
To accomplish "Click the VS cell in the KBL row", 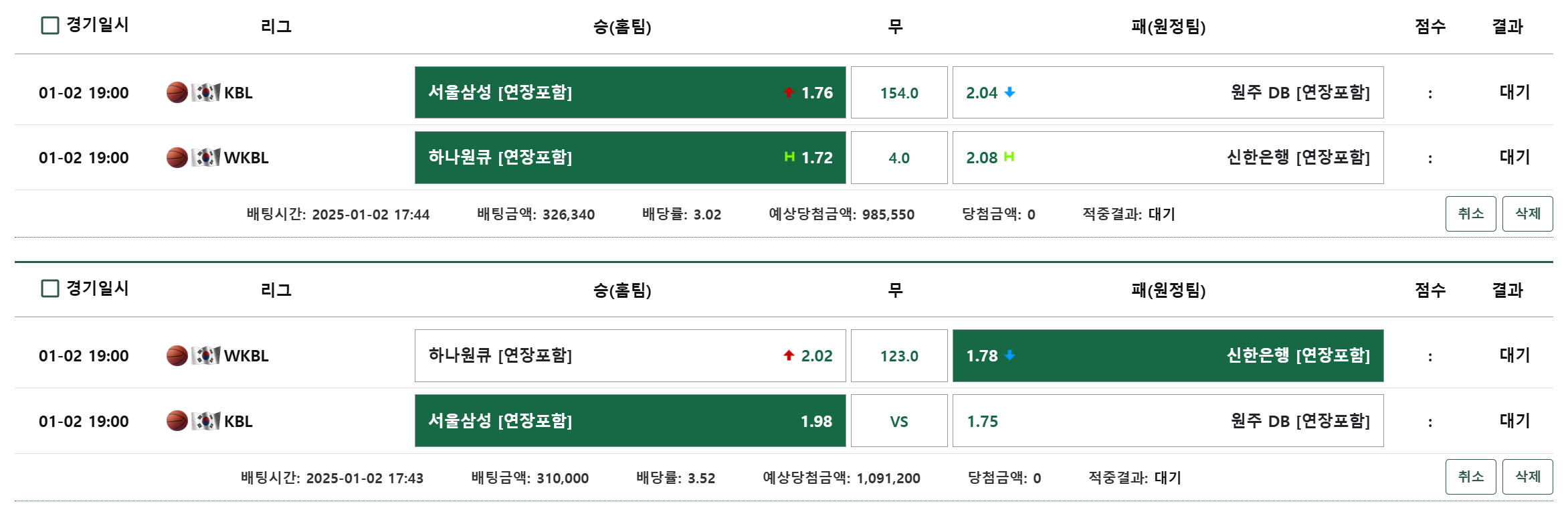I will (899, 421).
